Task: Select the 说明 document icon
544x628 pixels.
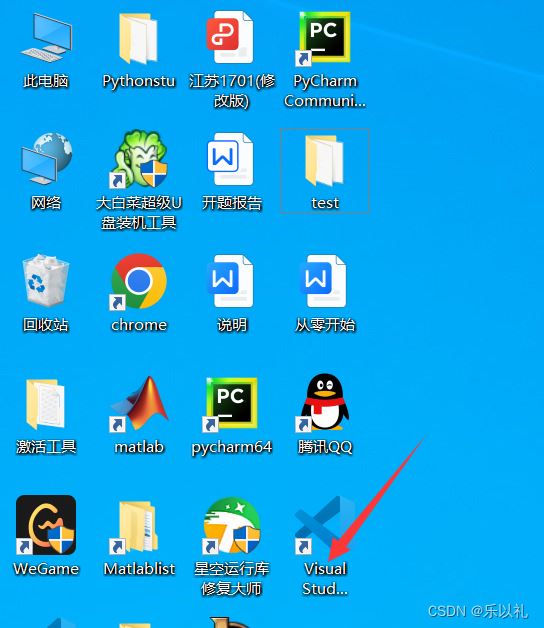Action: [x=230, y=281]
